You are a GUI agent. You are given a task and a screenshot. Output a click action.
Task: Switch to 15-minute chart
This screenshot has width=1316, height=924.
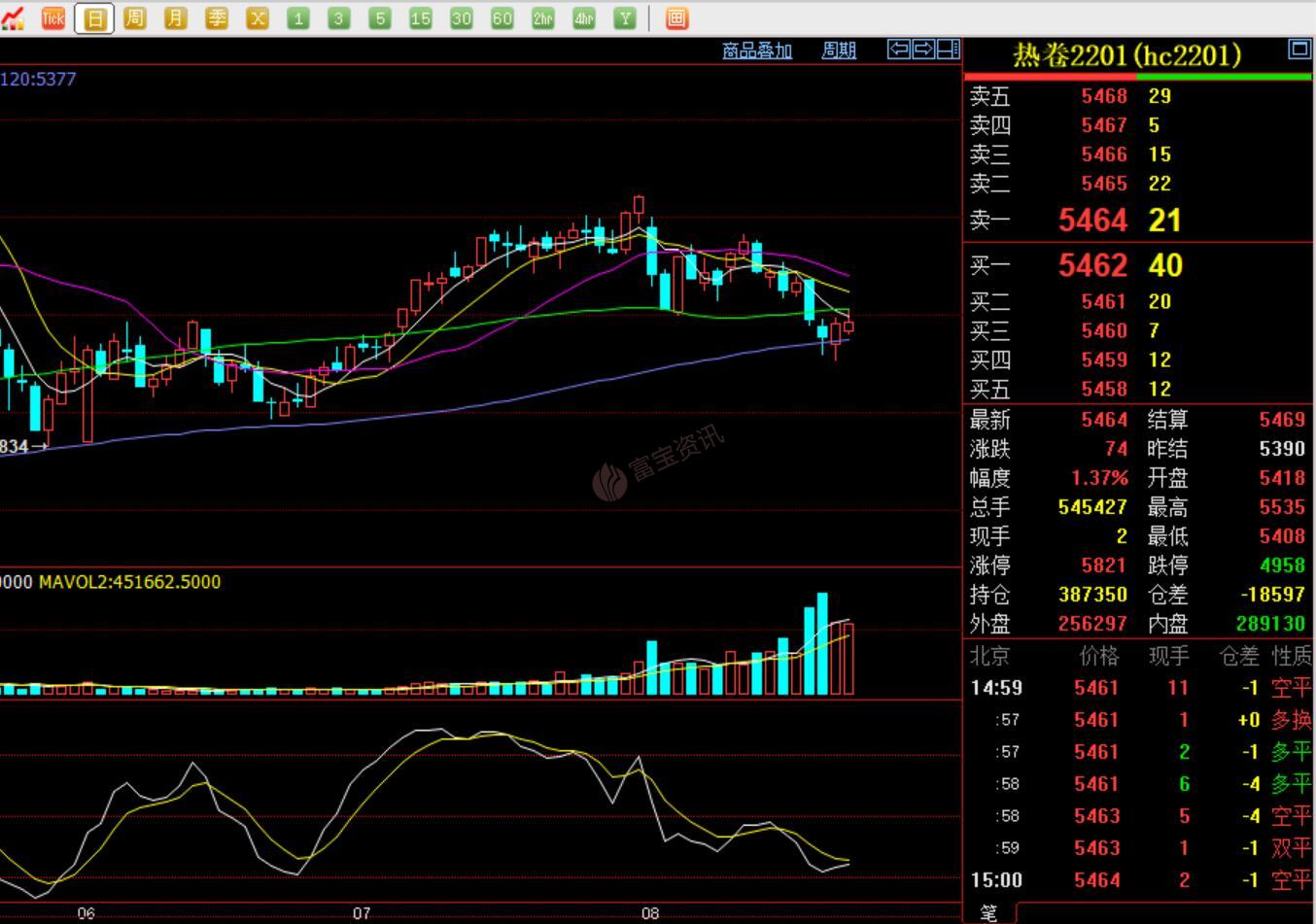tap(421, 17)
